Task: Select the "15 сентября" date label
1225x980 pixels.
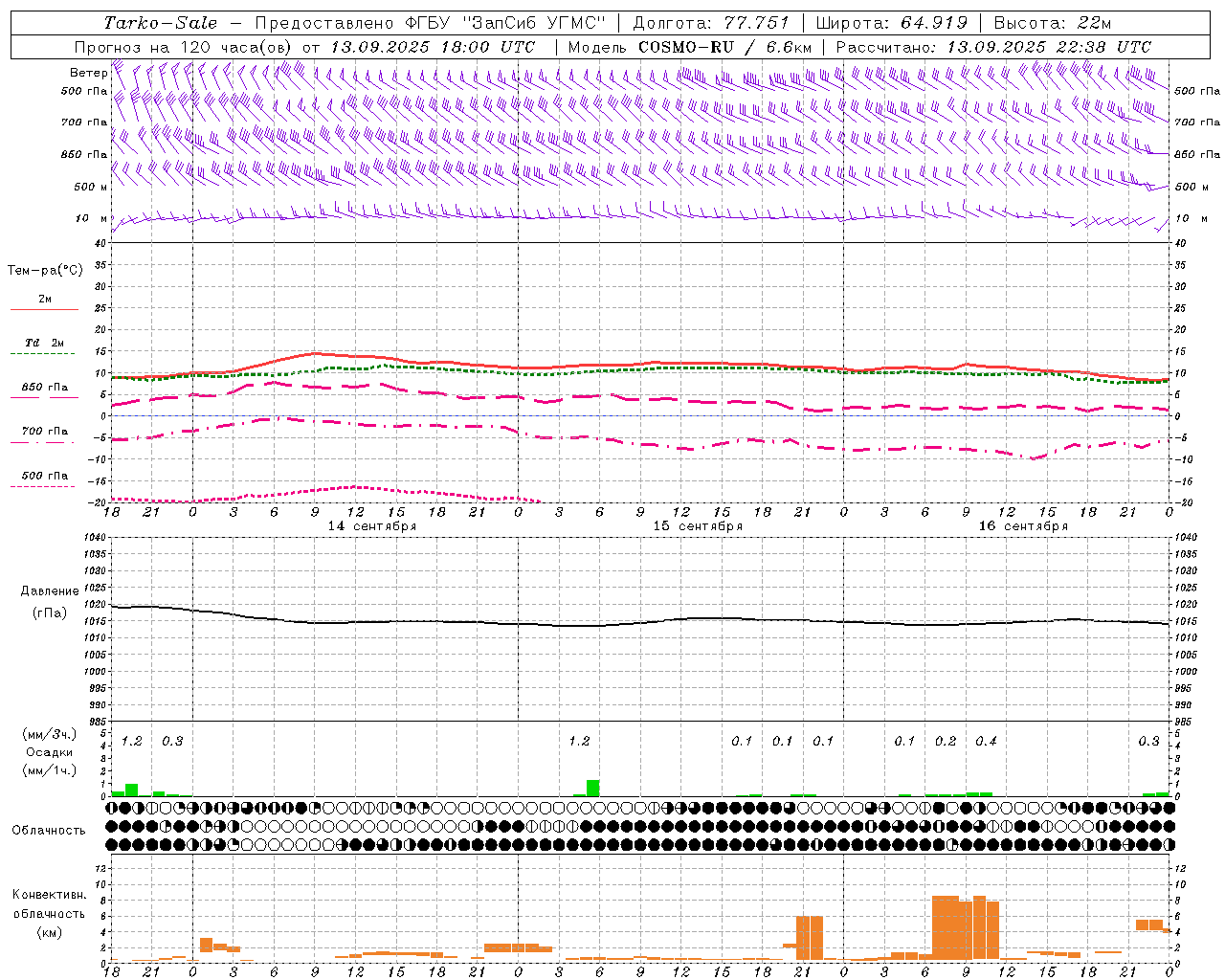Action: point(698,525)
